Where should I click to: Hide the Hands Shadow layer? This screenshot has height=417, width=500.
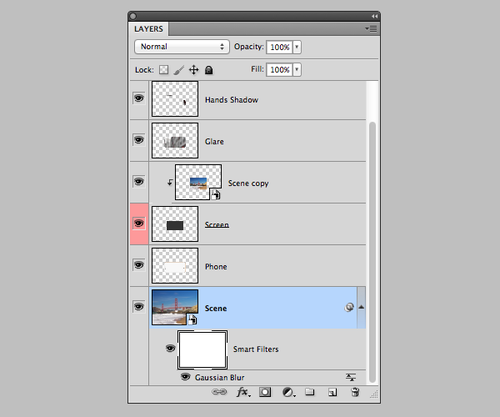[x=139, y=98]
